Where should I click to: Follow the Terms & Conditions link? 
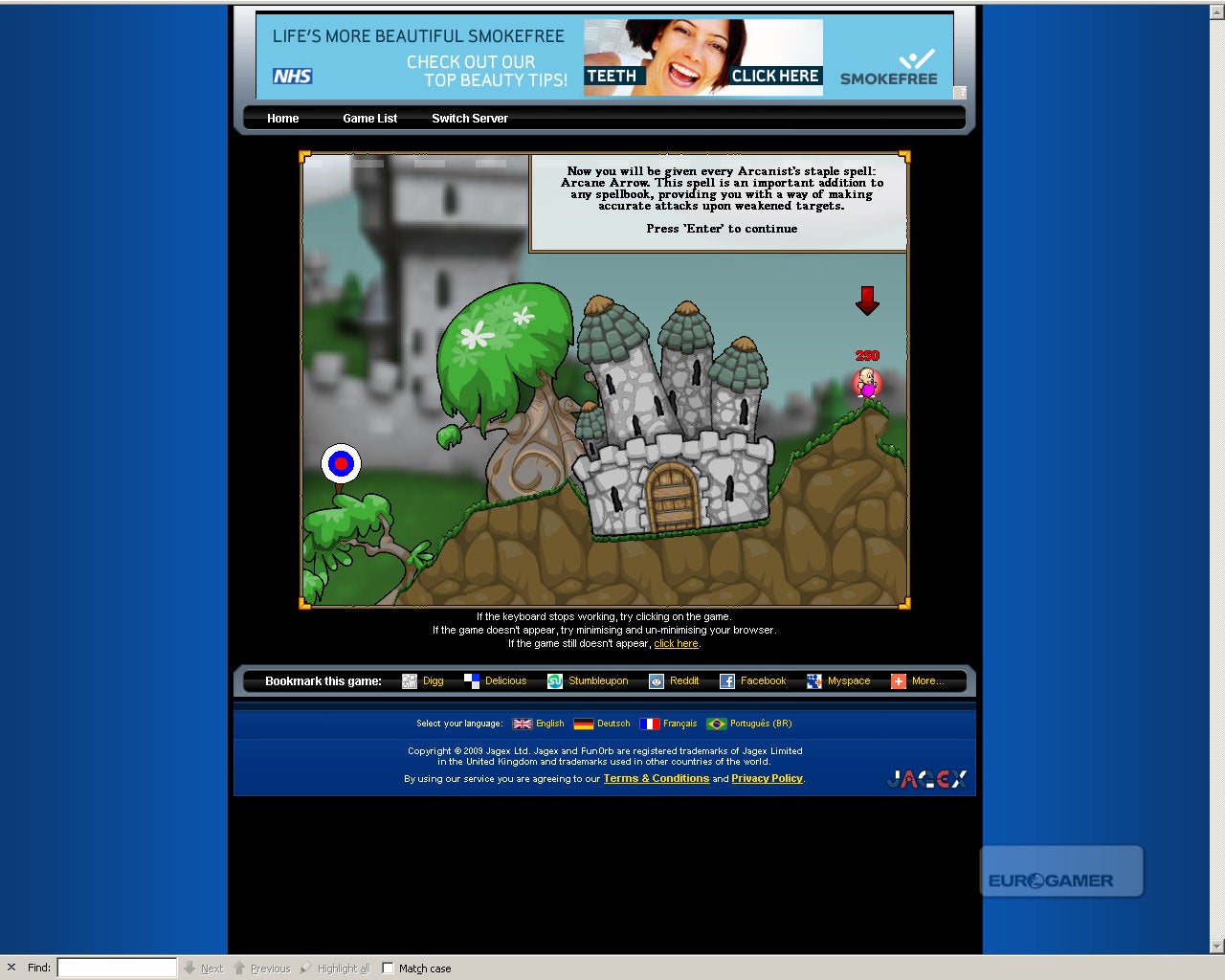click(656, 779)
